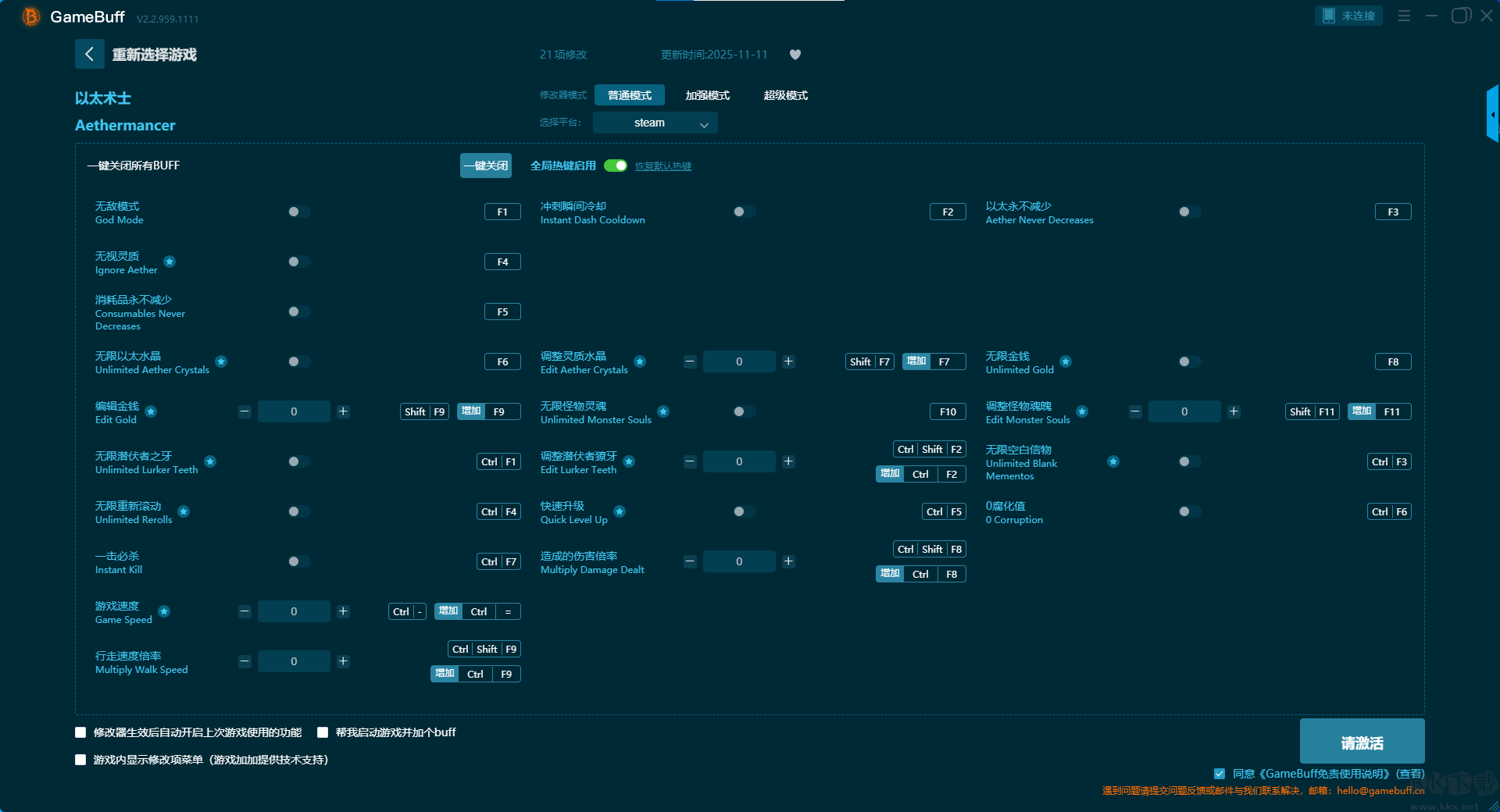Click the heart favorite icon
The height and width of the screenshot is (812, 1500).
pos(795,55)
